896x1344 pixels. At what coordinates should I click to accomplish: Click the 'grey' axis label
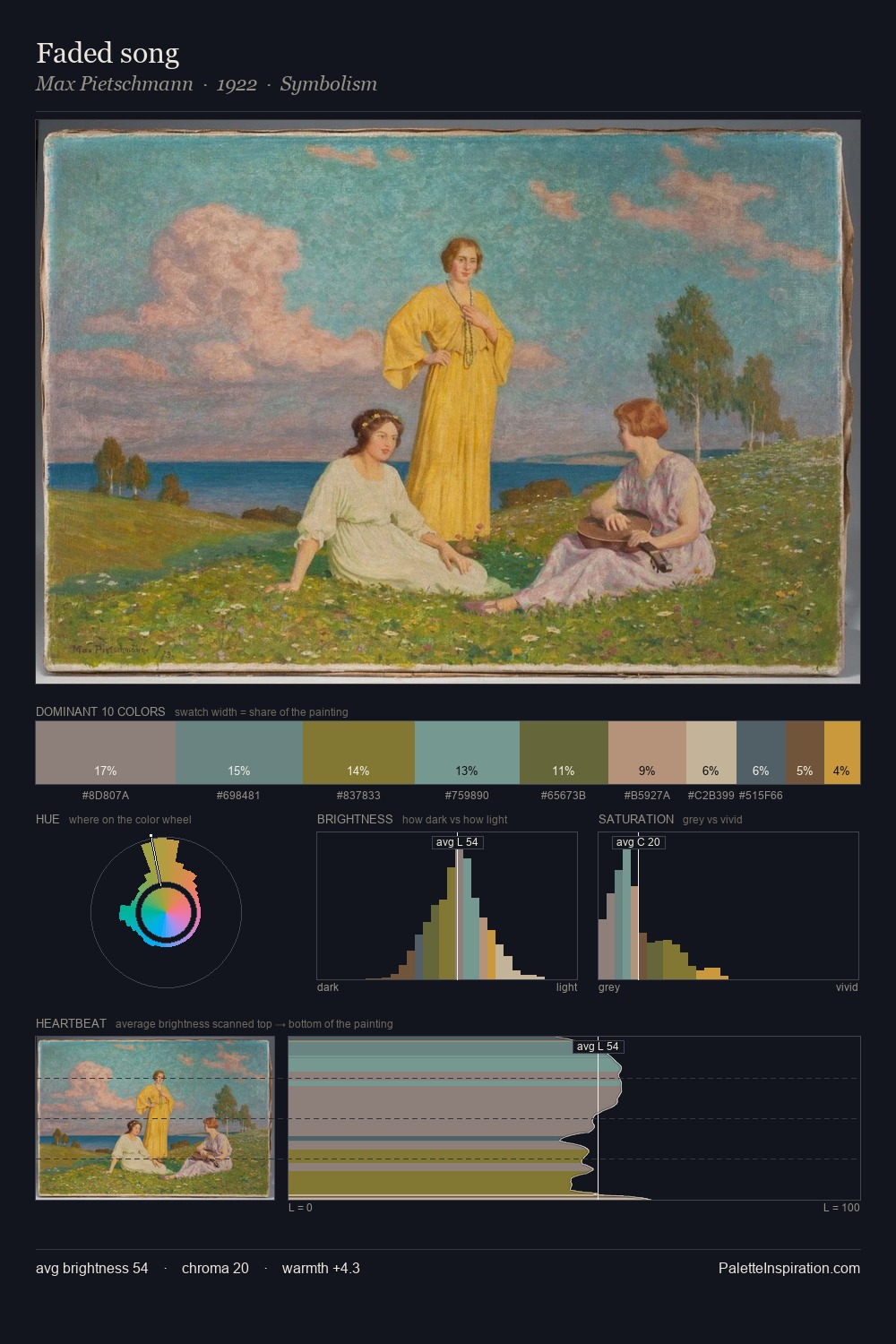click(609, 987)
